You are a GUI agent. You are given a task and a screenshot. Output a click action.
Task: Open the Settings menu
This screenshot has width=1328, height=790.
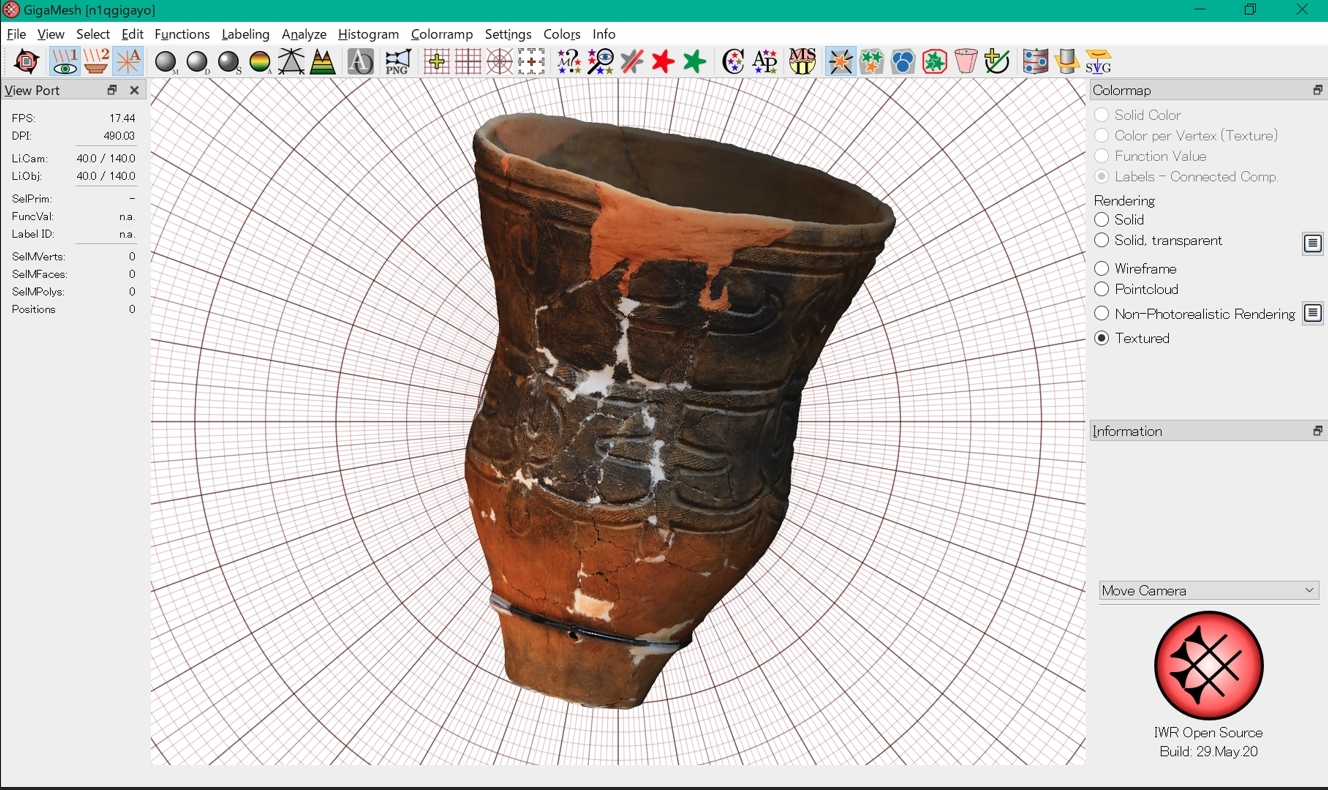(x=508, y=34)
